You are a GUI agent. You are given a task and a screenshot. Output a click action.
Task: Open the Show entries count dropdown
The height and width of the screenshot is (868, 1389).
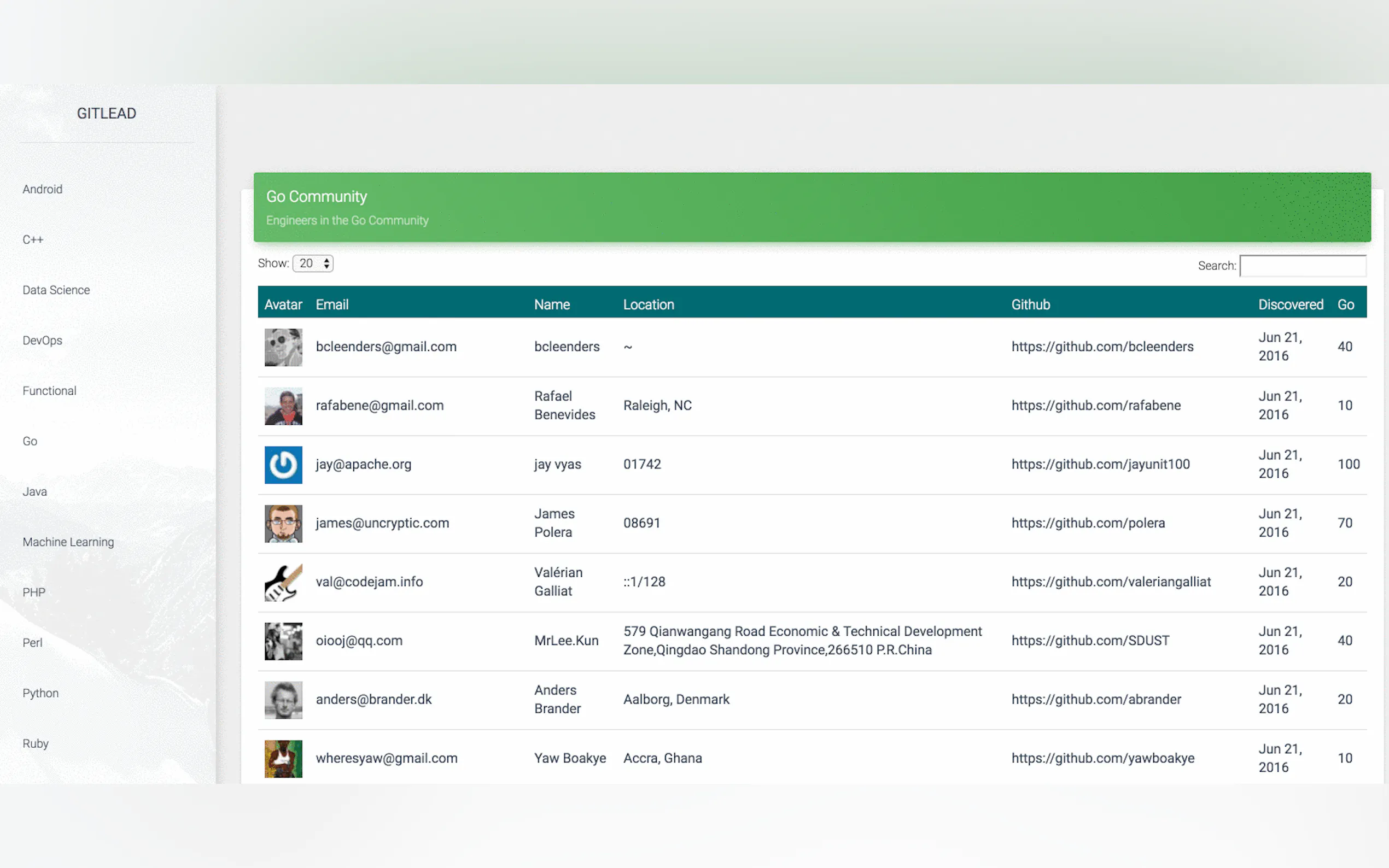(x=313, y=263)
